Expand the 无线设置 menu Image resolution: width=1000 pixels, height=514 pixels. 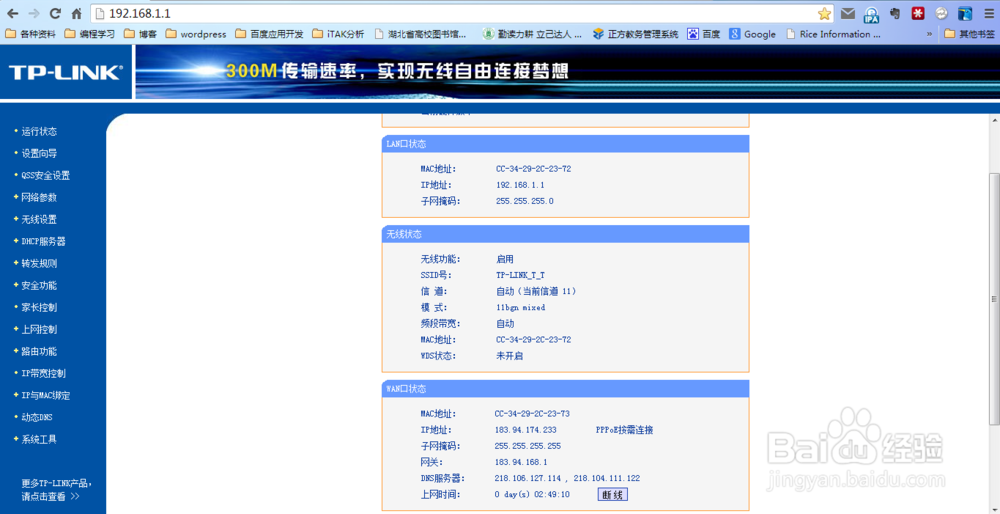pyautogui.click(x=39, y=219)
